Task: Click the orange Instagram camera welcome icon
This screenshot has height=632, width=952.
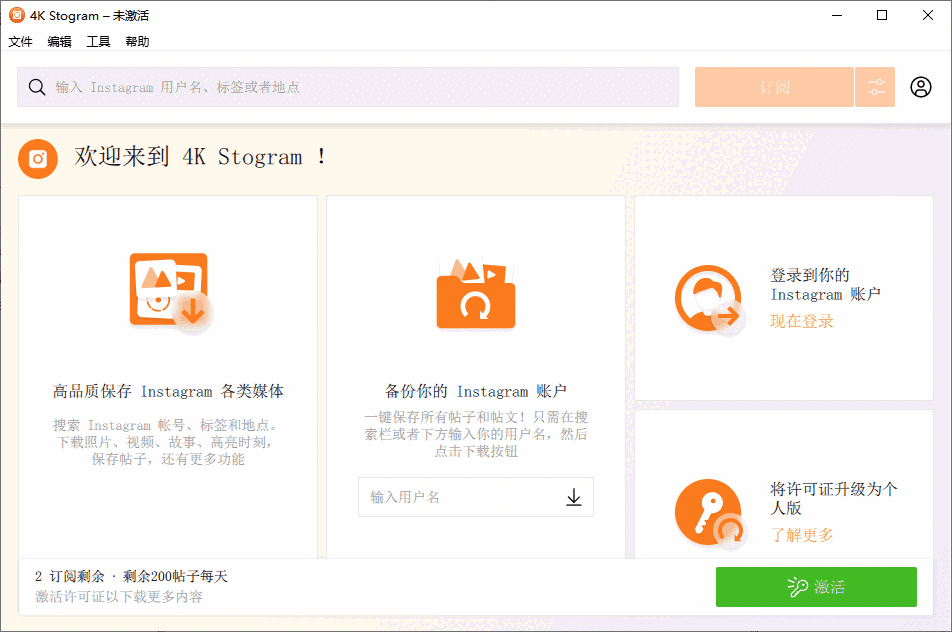Action: (x=37, y=158)
